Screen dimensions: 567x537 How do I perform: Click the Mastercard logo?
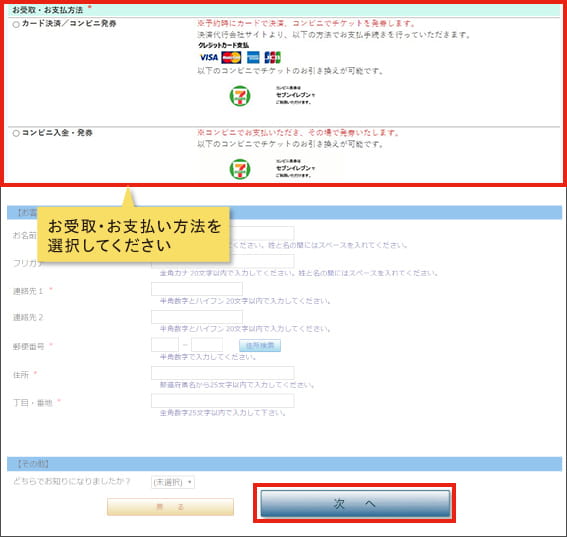(231, 57)
